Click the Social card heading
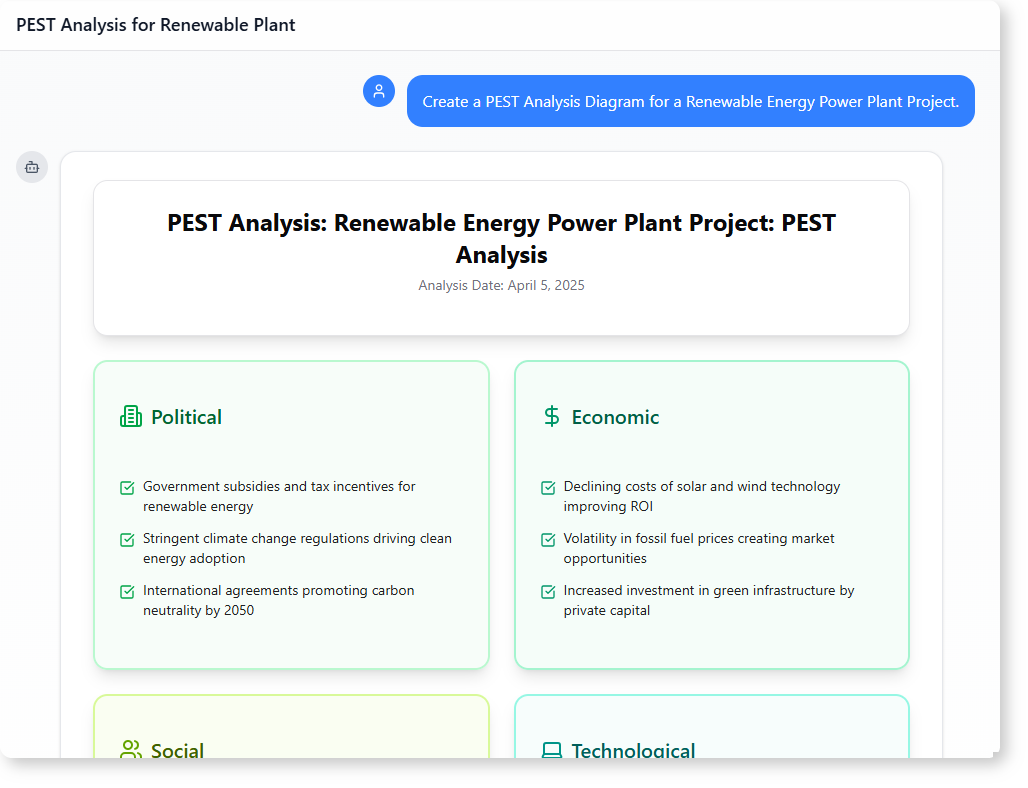Screen dimensions: 1028x788 177,750
